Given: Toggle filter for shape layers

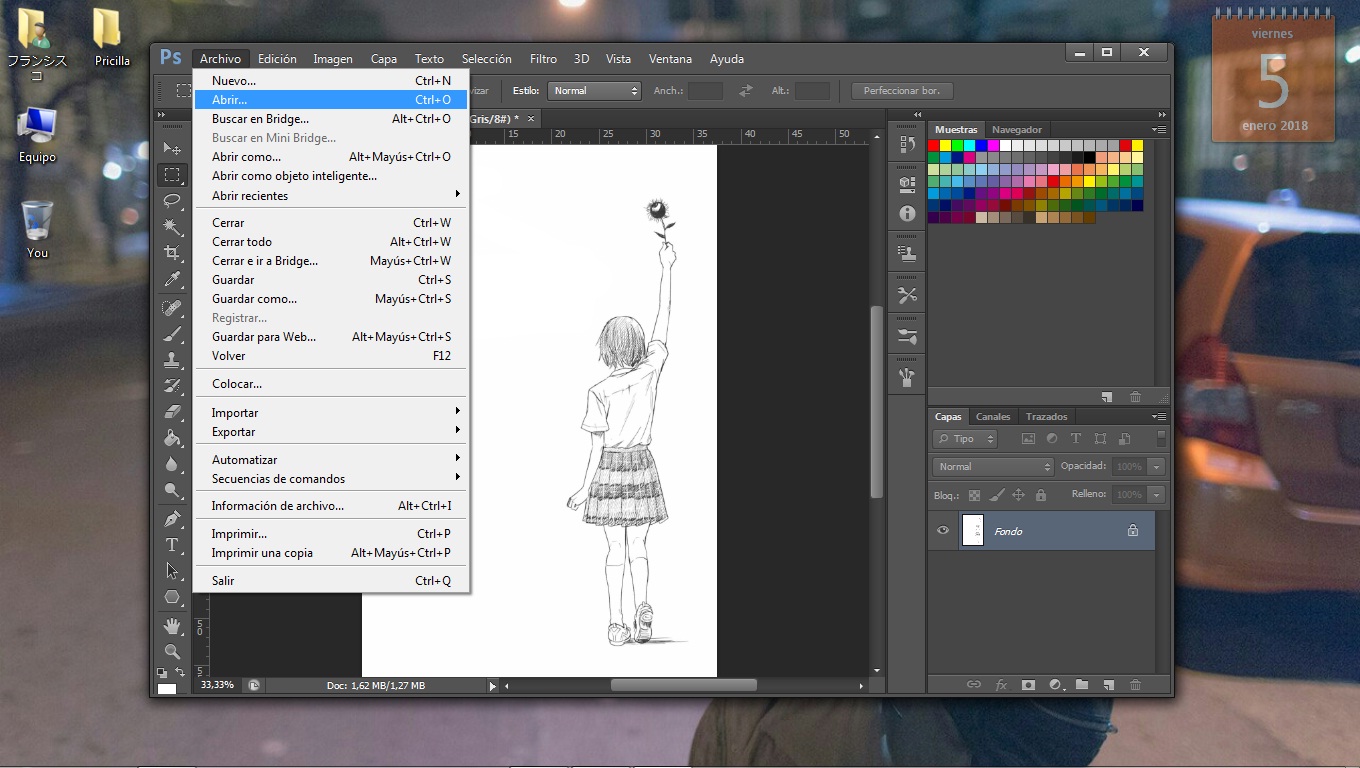Looking at the screenshot, I should pos(1100,439).
